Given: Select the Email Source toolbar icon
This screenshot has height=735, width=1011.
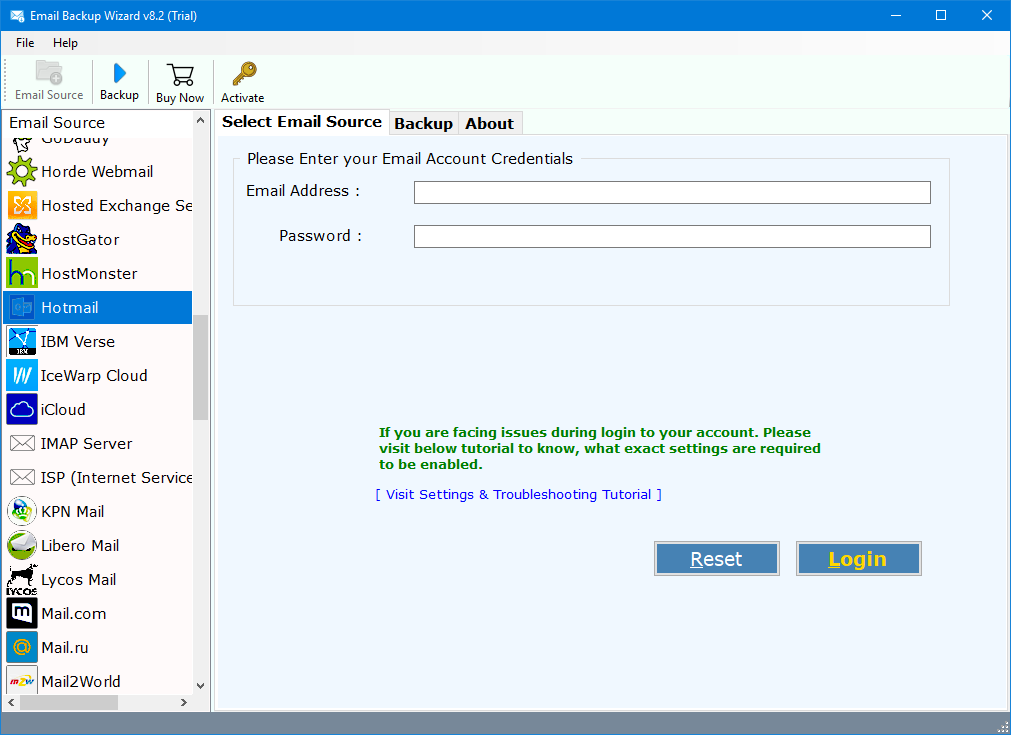Looking at the screenshot, I should pos(48,81).
